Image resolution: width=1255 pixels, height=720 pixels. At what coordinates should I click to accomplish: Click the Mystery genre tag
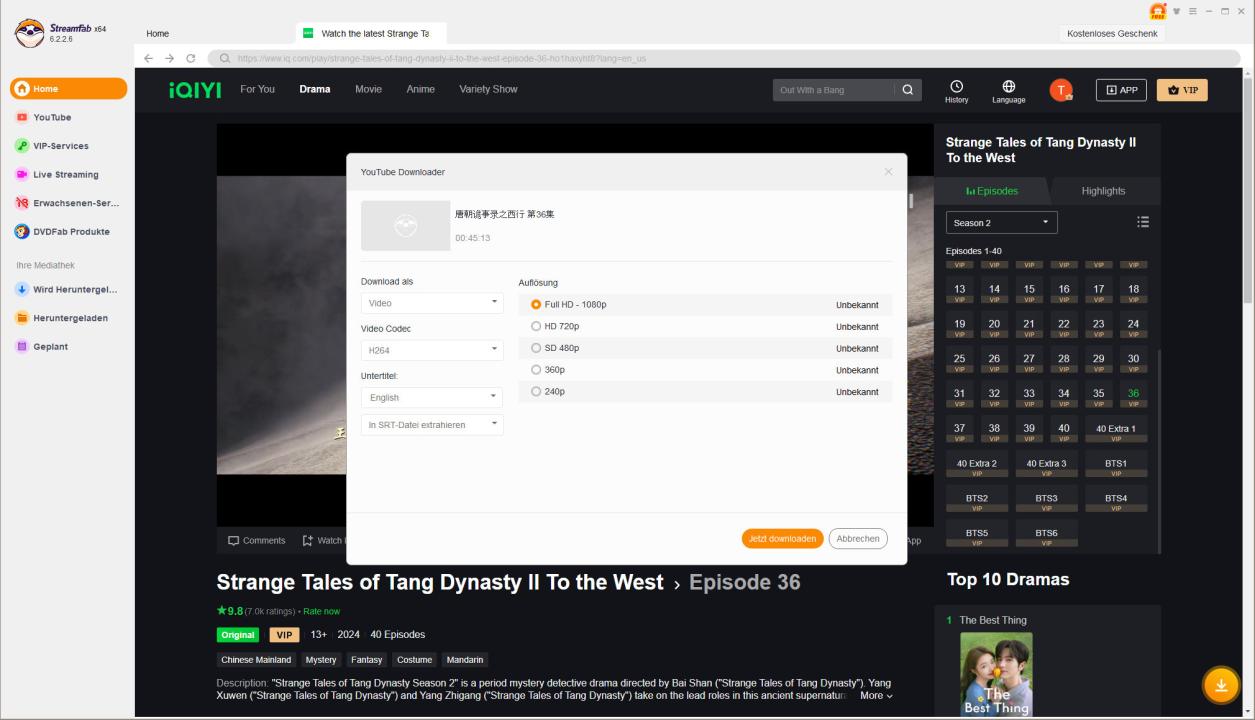(321, 659)
